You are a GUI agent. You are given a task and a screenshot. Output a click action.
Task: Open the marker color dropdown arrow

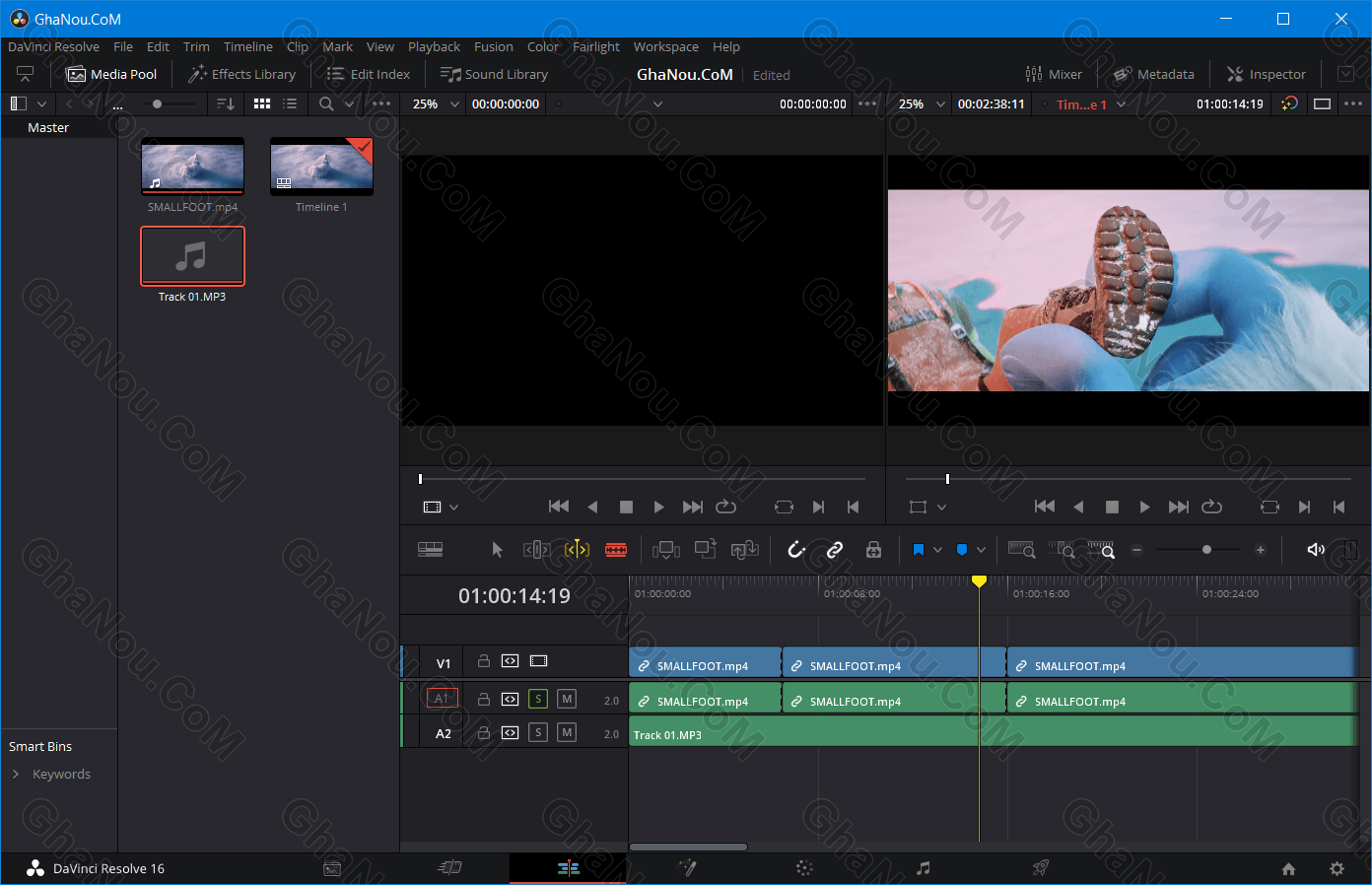981,550
